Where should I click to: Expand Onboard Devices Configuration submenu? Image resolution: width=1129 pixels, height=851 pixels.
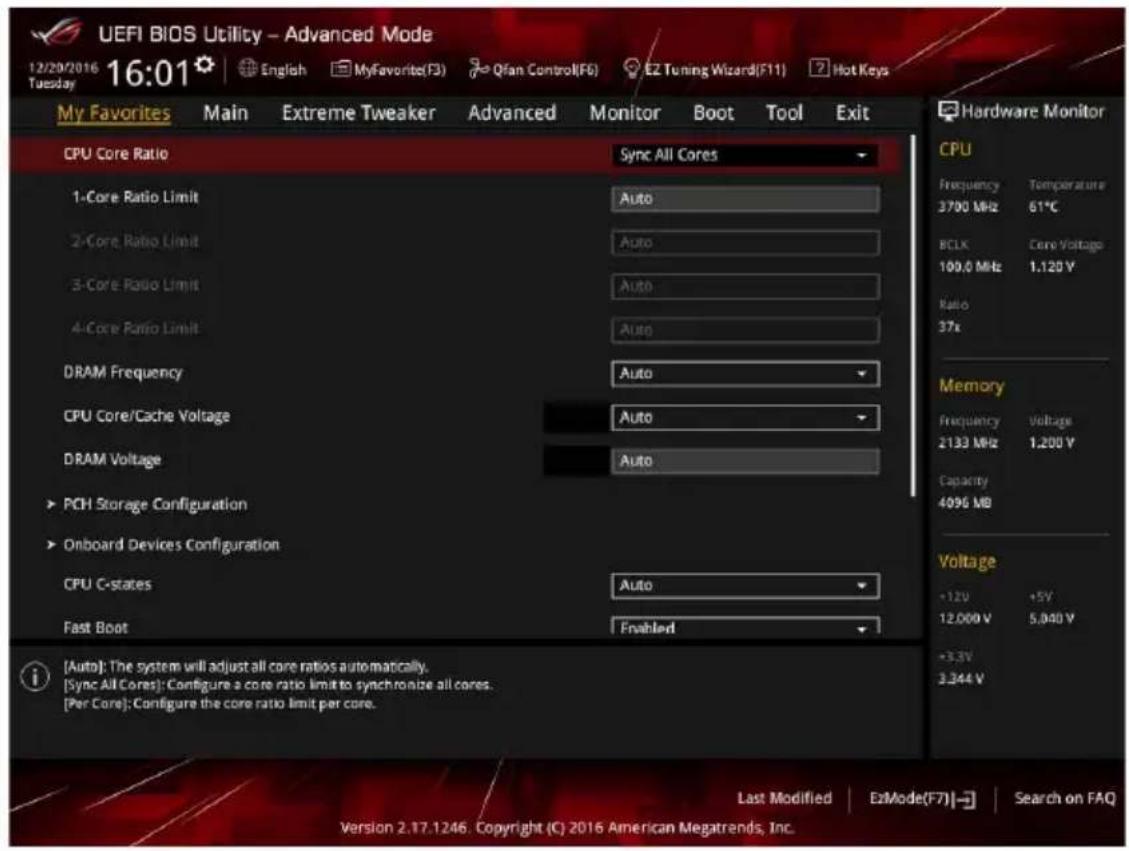pyautogui.click(x=171, y=545)
